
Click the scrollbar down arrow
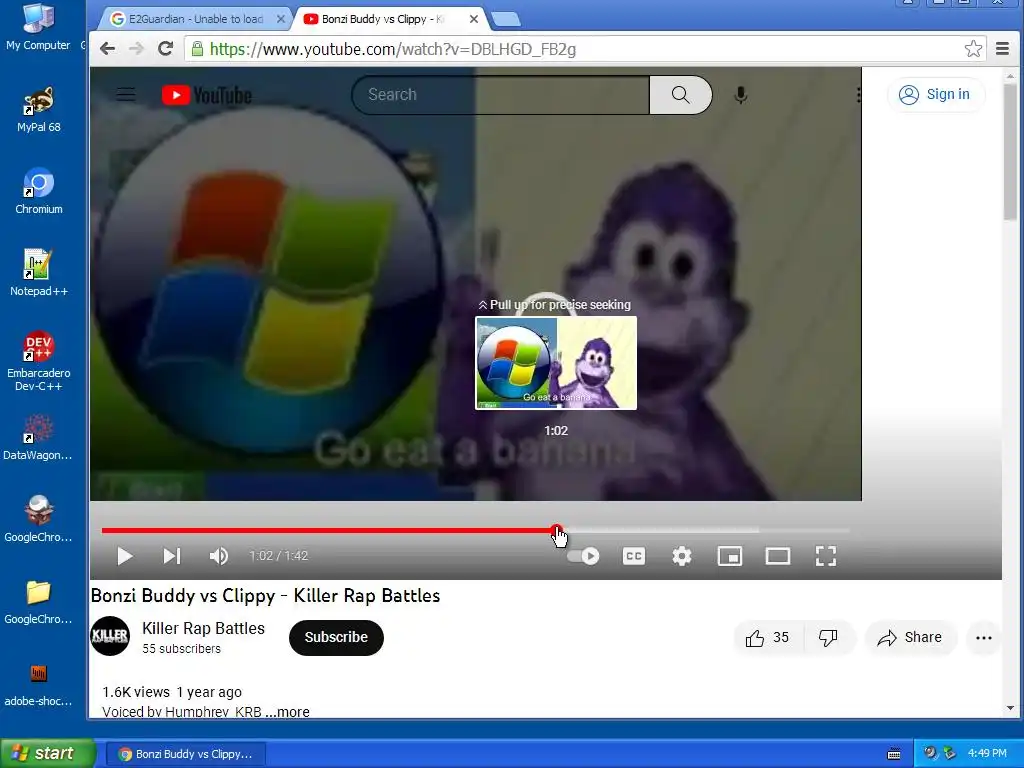click(1010, 709)
